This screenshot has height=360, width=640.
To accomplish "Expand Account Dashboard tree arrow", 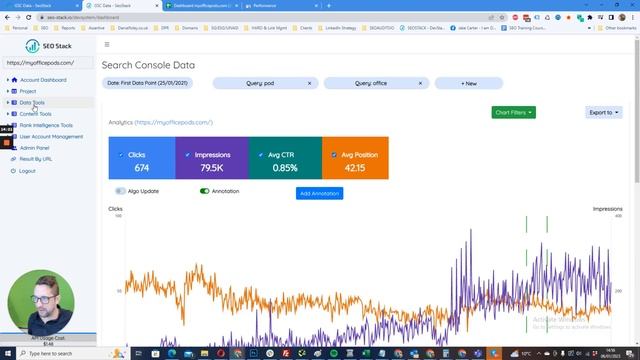I will [7, 80].
